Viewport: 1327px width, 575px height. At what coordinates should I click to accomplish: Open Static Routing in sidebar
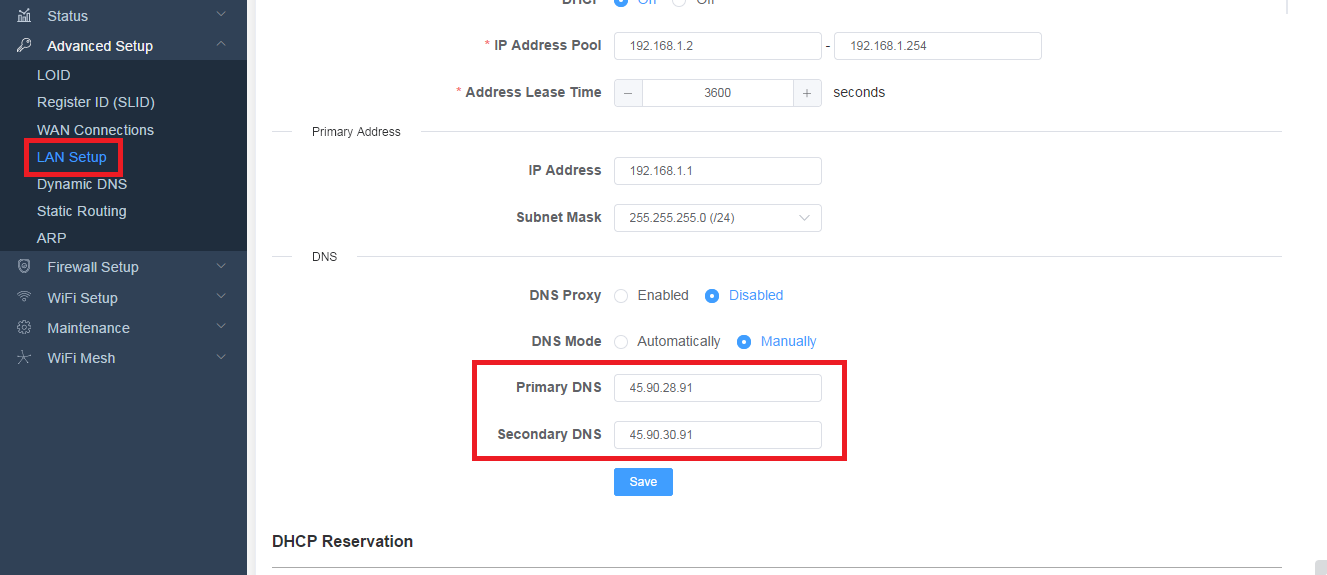coord(82,211)
